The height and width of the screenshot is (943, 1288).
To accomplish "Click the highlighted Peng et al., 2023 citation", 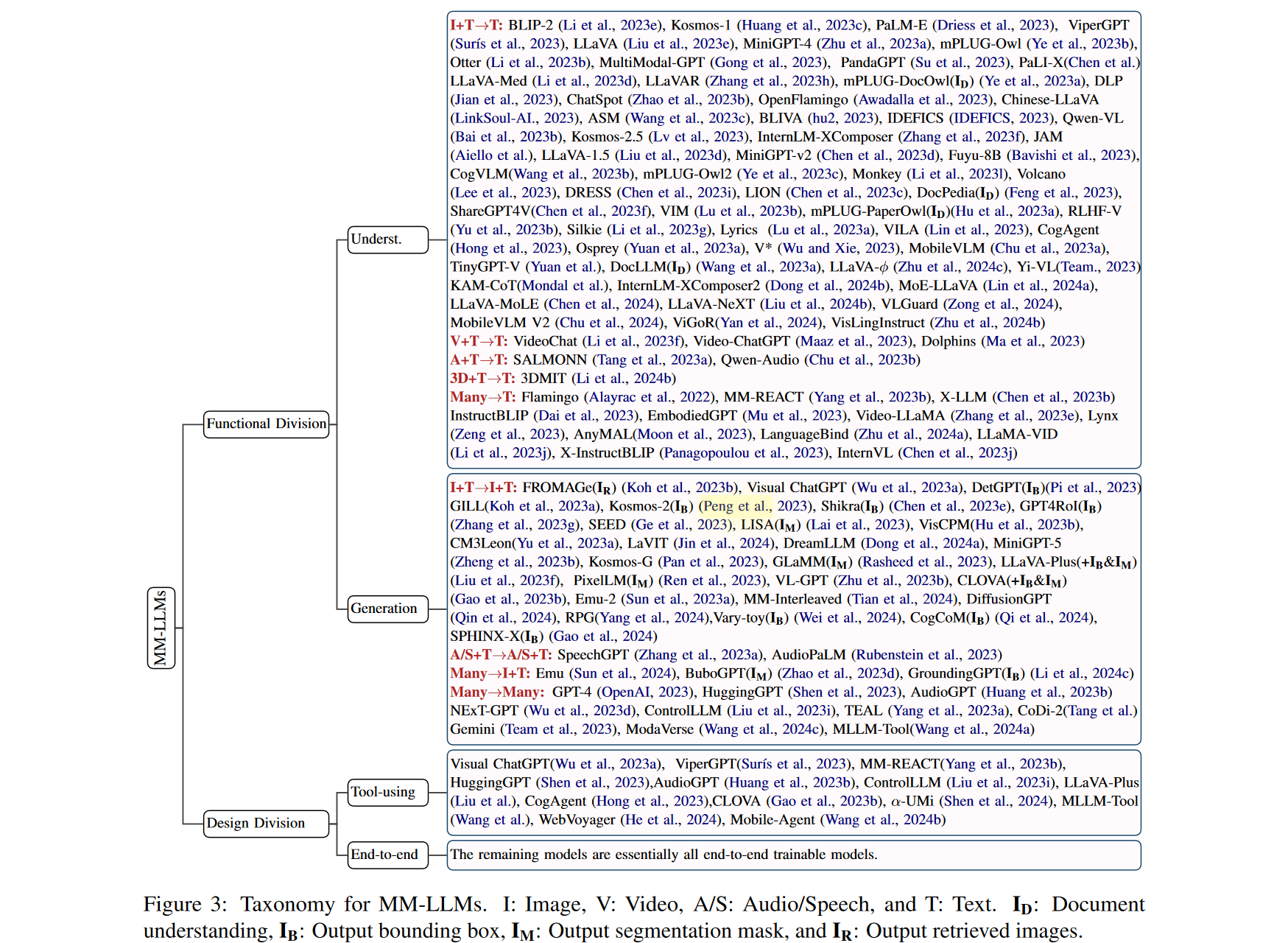I will pyautogui.click(x=755, y=506).
